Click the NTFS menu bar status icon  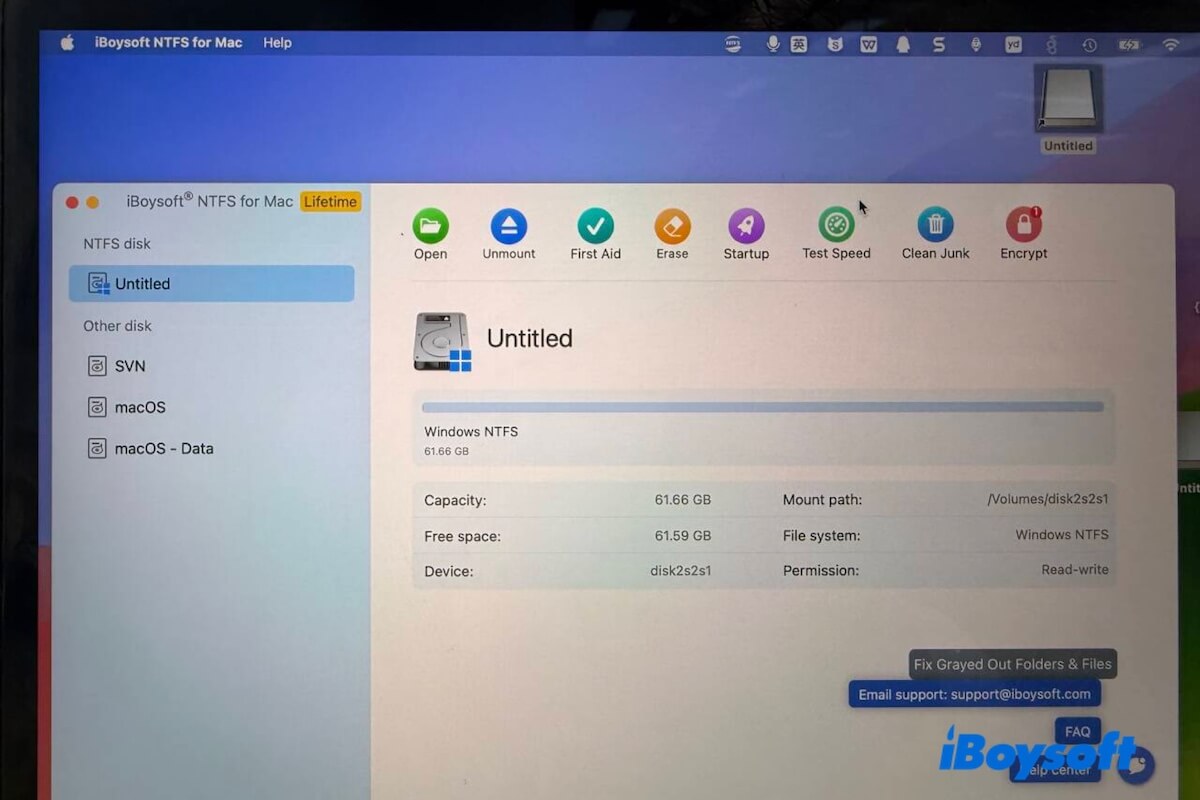[734, 44]
